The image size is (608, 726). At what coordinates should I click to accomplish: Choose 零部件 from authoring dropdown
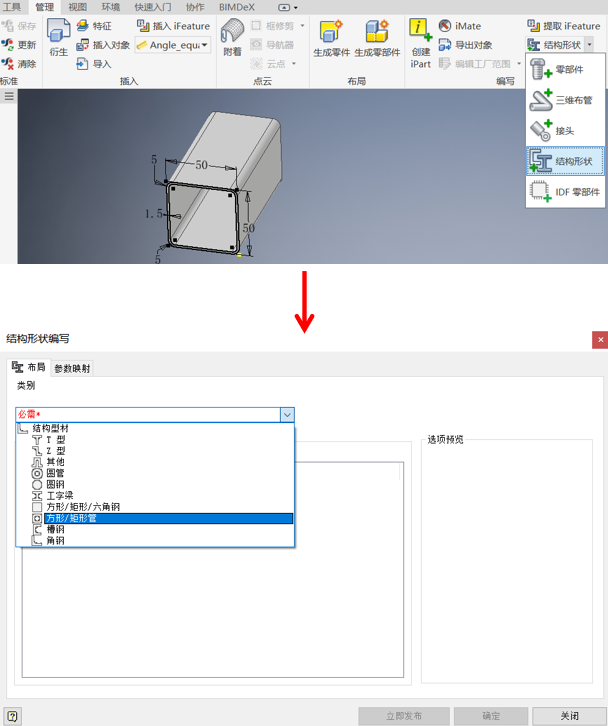point(565,69)
